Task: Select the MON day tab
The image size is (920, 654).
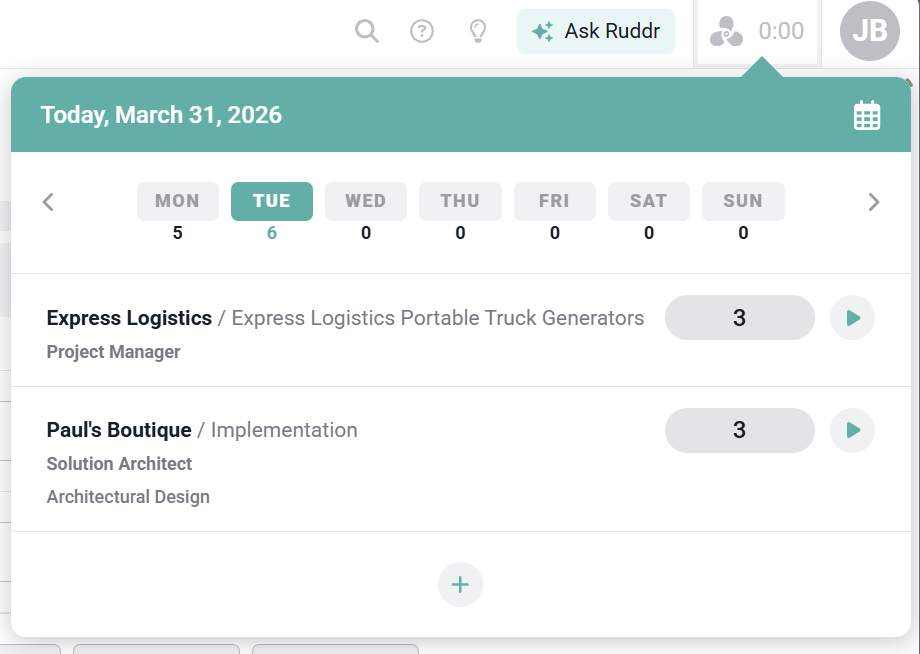Action: click(177, 201)
